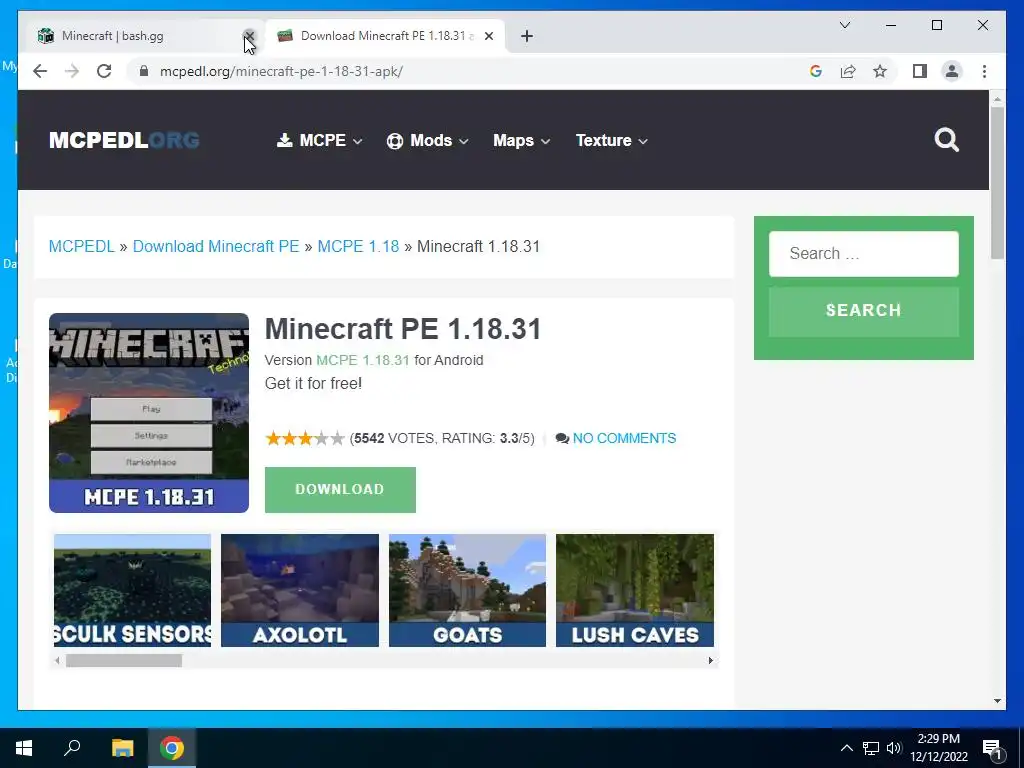Open a new tab with plus icon

pyautogui.click(x=527, y=36)
